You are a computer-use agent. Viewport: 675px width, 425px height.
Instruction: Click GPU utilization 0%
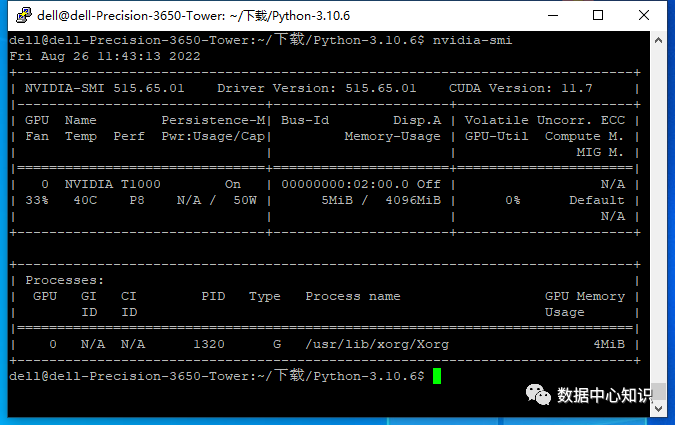[x=512, y=200]
